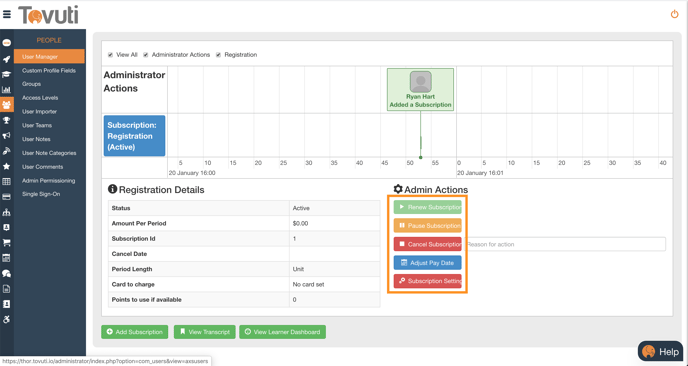688x366 pixels.
Task: Open the address book sidebar icon
Action: point(7,304)
